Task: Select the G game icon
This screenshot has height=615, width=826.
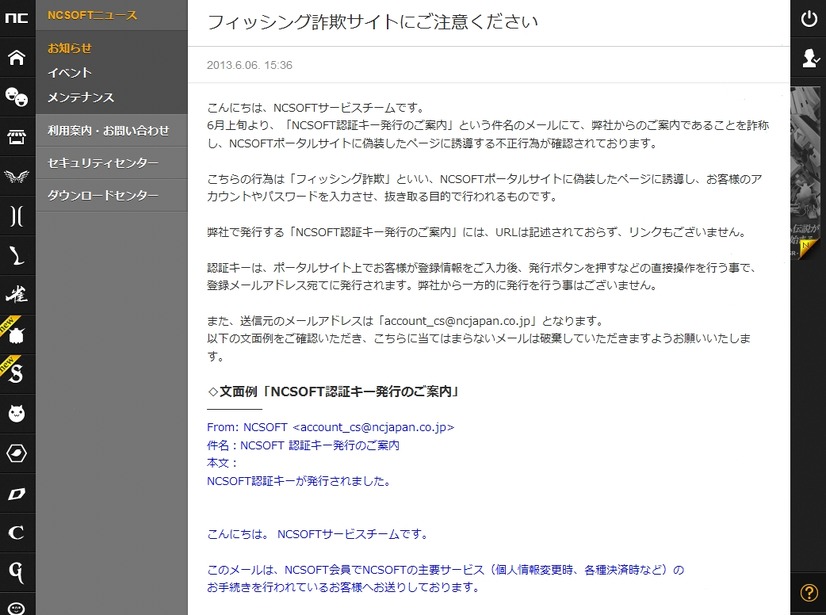Action: coord(17,572)
